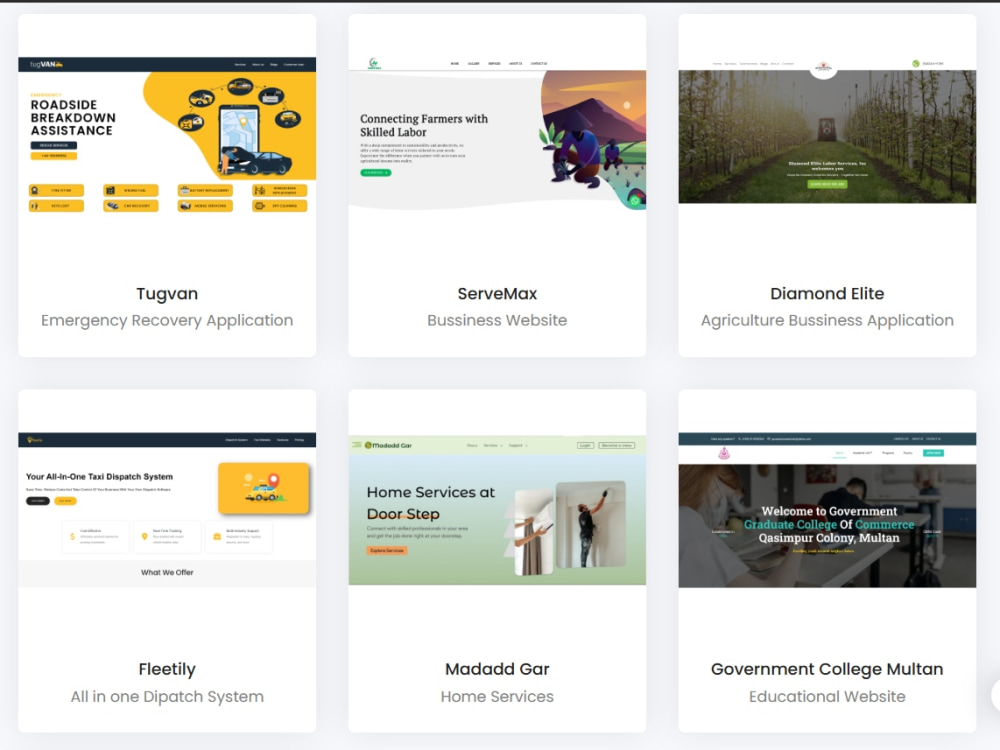Click the round Diamond Elite logo badge
The image size is (1000, 750).
[x=823, y=67]
